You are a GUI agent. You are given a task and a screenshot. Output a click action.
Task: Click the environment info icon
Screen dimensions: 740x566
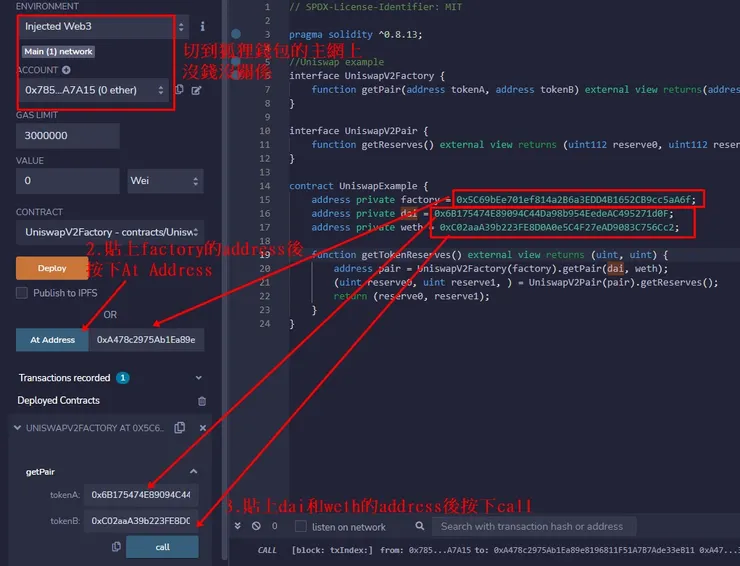point(202,26)
